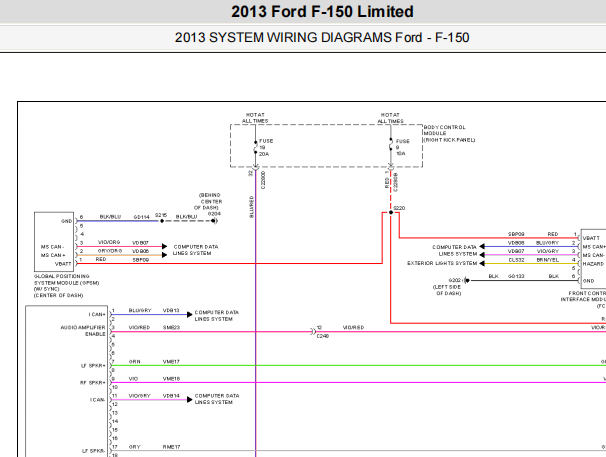Click the black splice dot at S220
Viewport: 606px width, 457px height.
point(391,212)
